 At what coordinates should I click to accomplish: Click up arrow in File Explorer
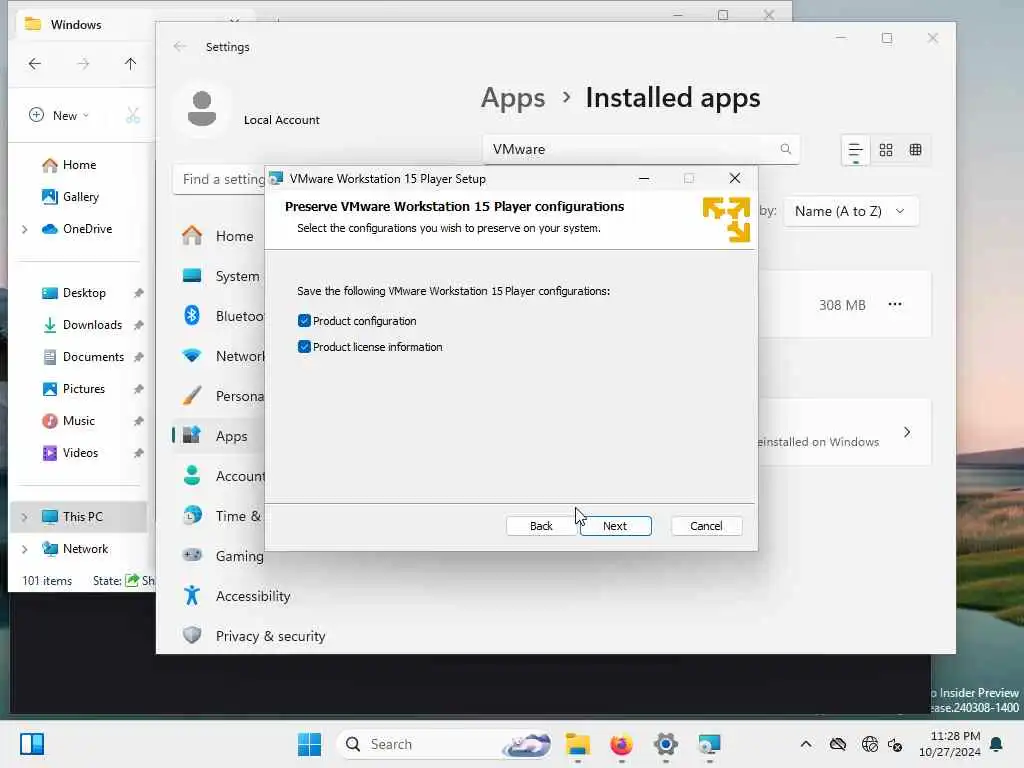tap(130, 63)
